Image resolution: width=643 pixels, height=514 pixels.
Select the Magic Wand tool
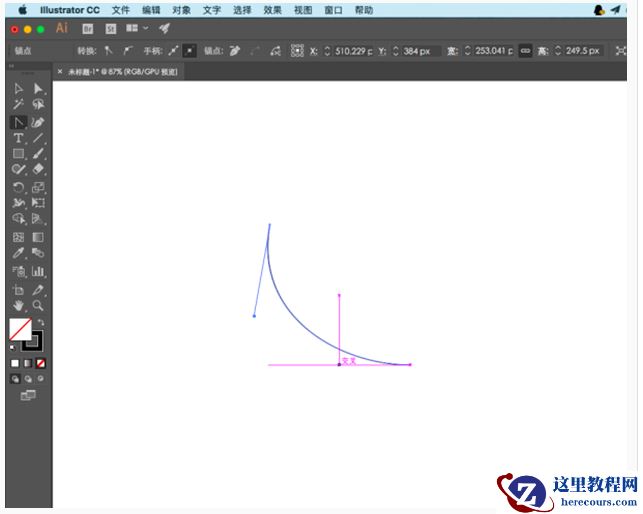(18, 104)
